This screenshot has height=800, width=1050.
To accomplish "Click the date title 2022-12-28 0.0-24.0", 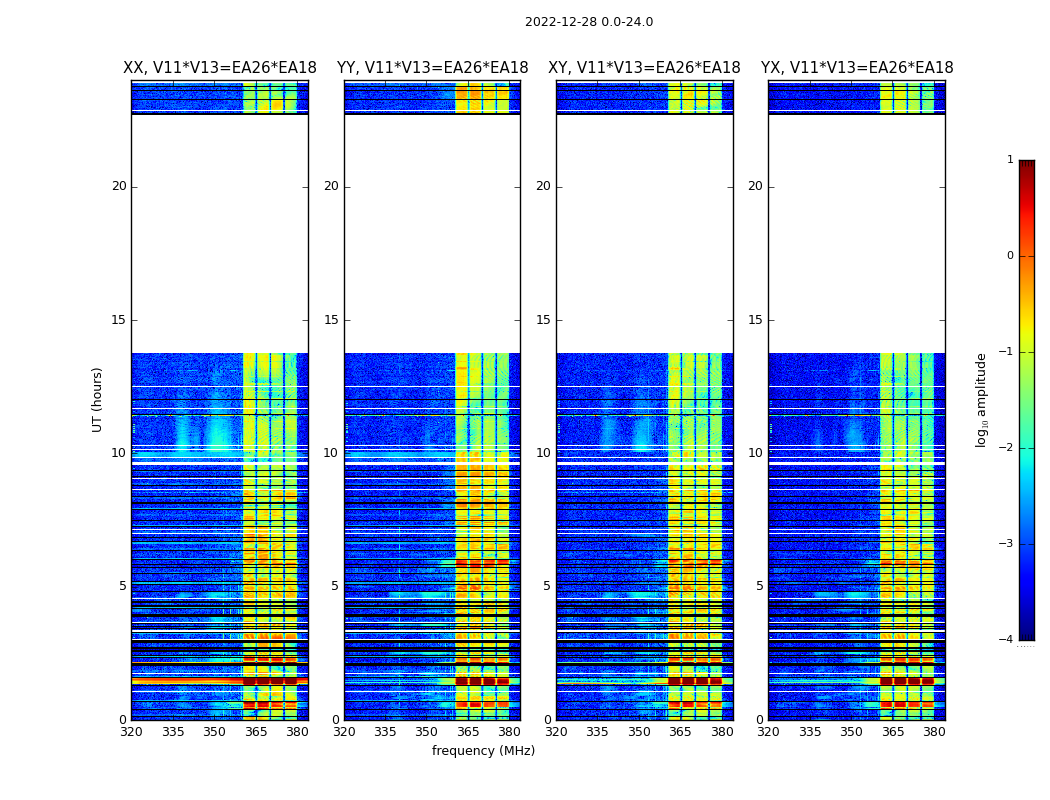I will click(x=589, y=22).
